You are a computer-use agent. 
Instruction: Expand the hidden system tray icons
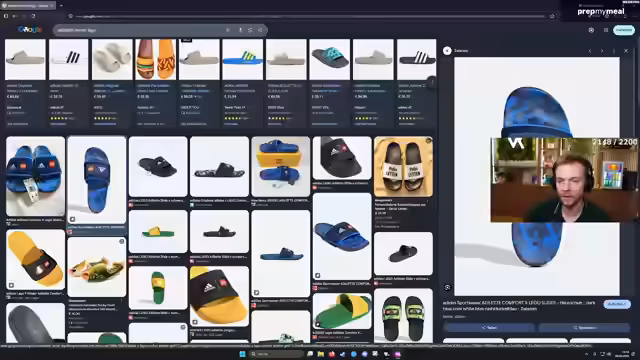pyautogui.click(x=587, y=354)
